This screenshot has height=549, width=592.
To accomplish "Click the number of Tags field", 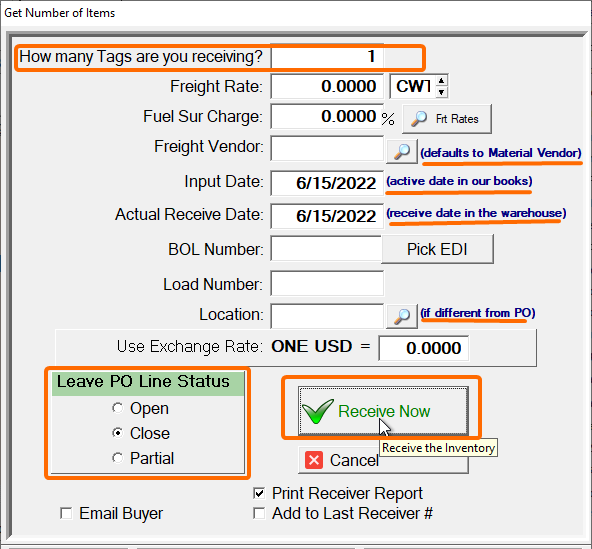I will point(327,57).
